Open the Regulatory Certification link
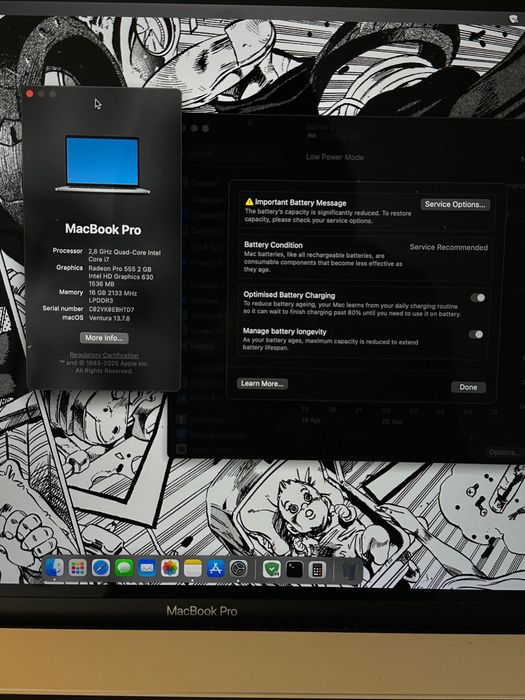Screen dimensions: 525x700 (x=104, y=355)
